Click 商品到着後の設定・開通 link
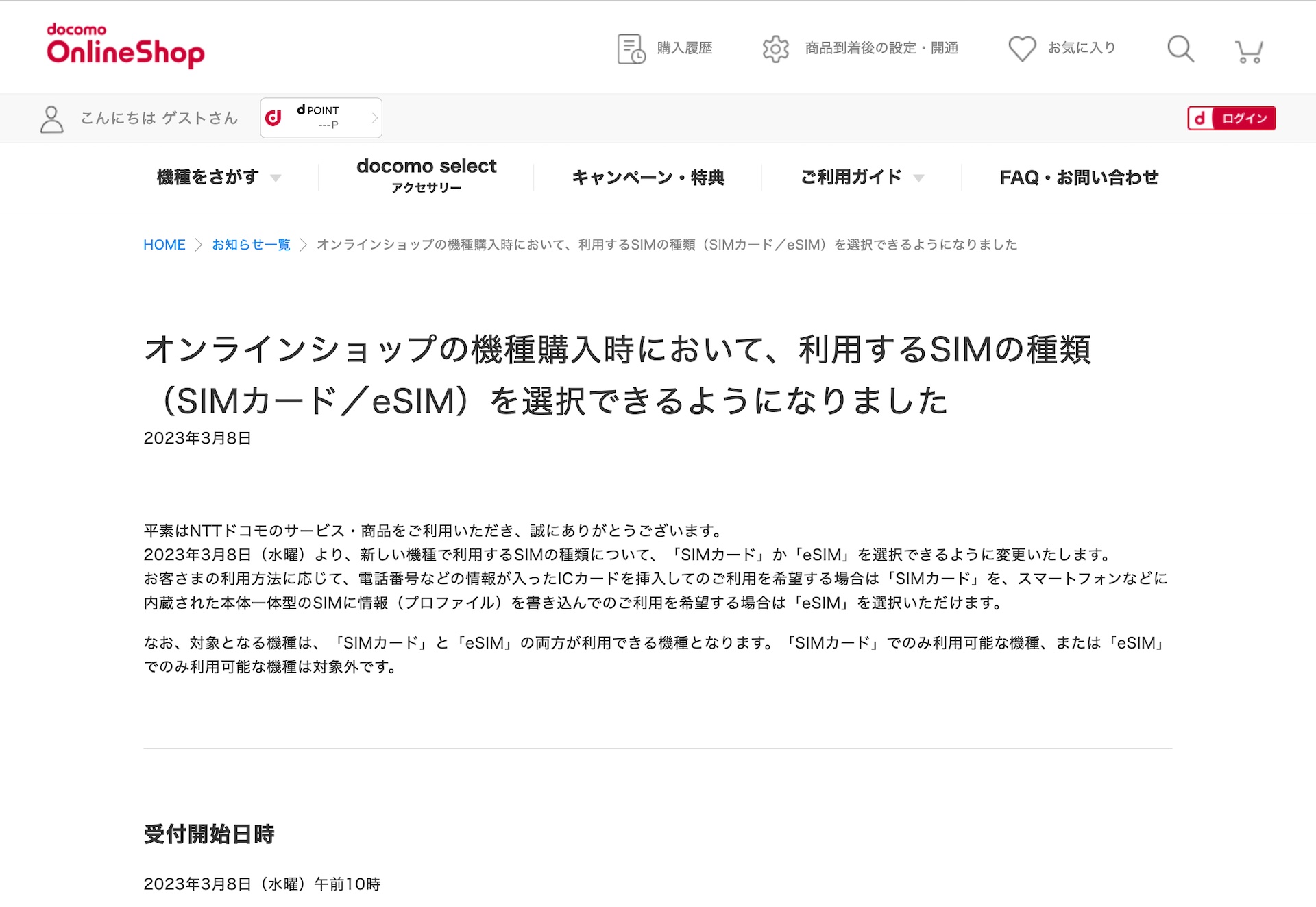This screenshot has width=1316, height=907. 881,48
